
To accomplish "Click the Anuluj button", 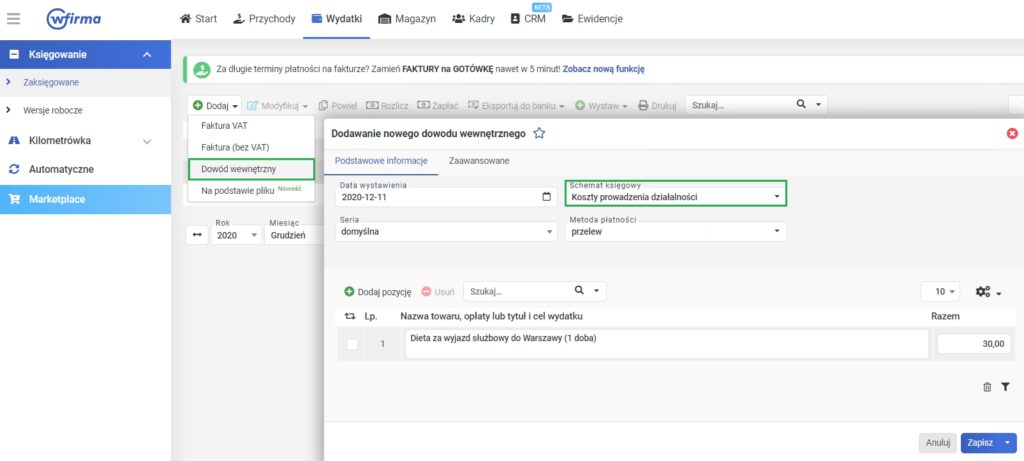I will pos(936,442).
